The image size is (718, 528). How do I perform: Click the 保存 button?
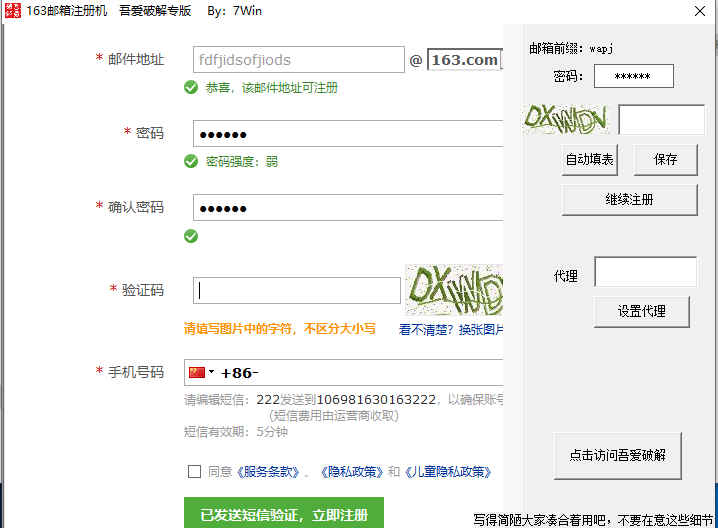(x=665, y=159)
